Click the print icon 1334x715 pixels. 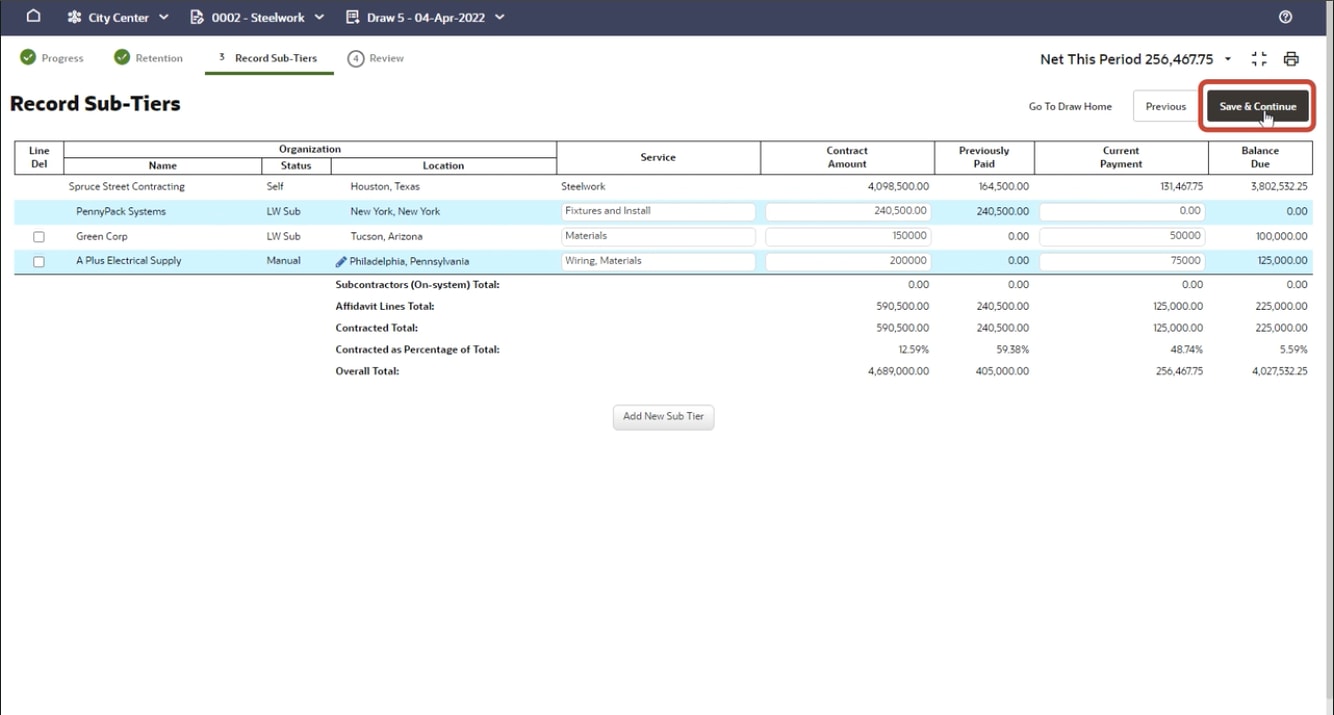click(x=1291, y=59)
